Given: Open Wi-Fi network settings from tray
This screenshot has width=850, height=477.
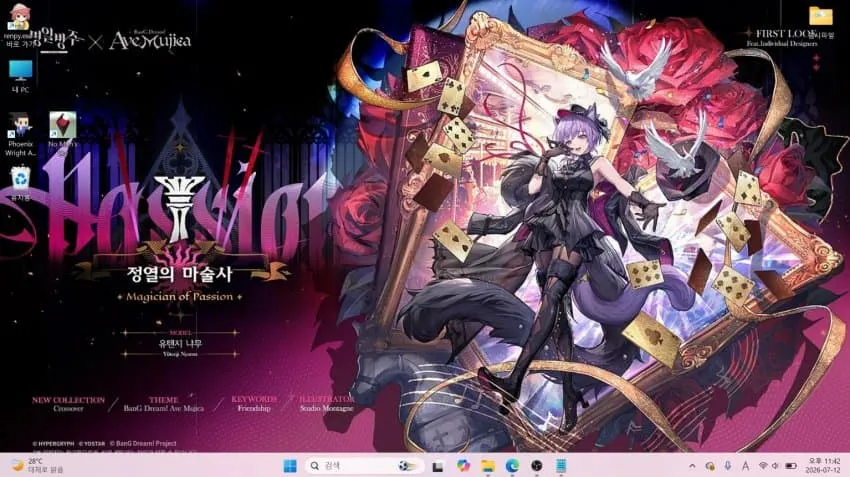Looking at the screenshot, I should pos(763,466).
